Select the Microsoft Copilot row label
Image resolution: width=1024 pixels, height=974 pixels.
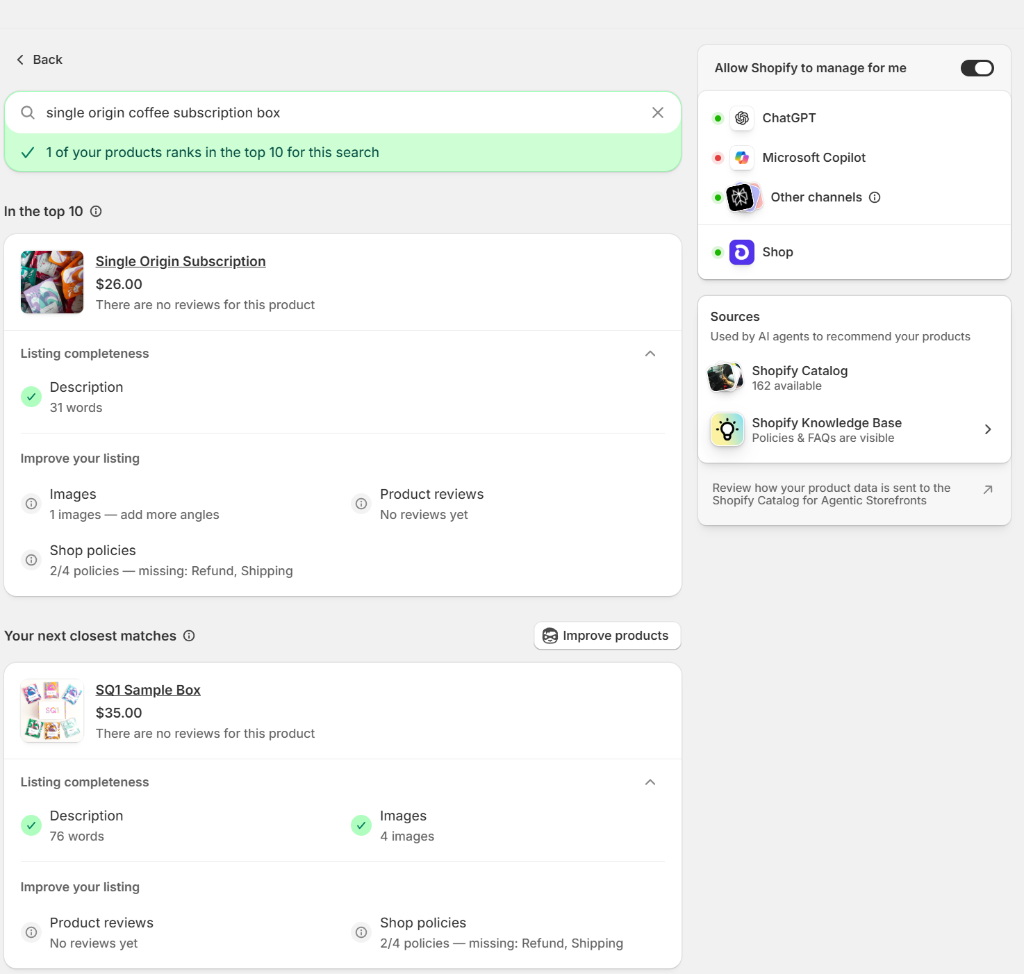[814, 157]
